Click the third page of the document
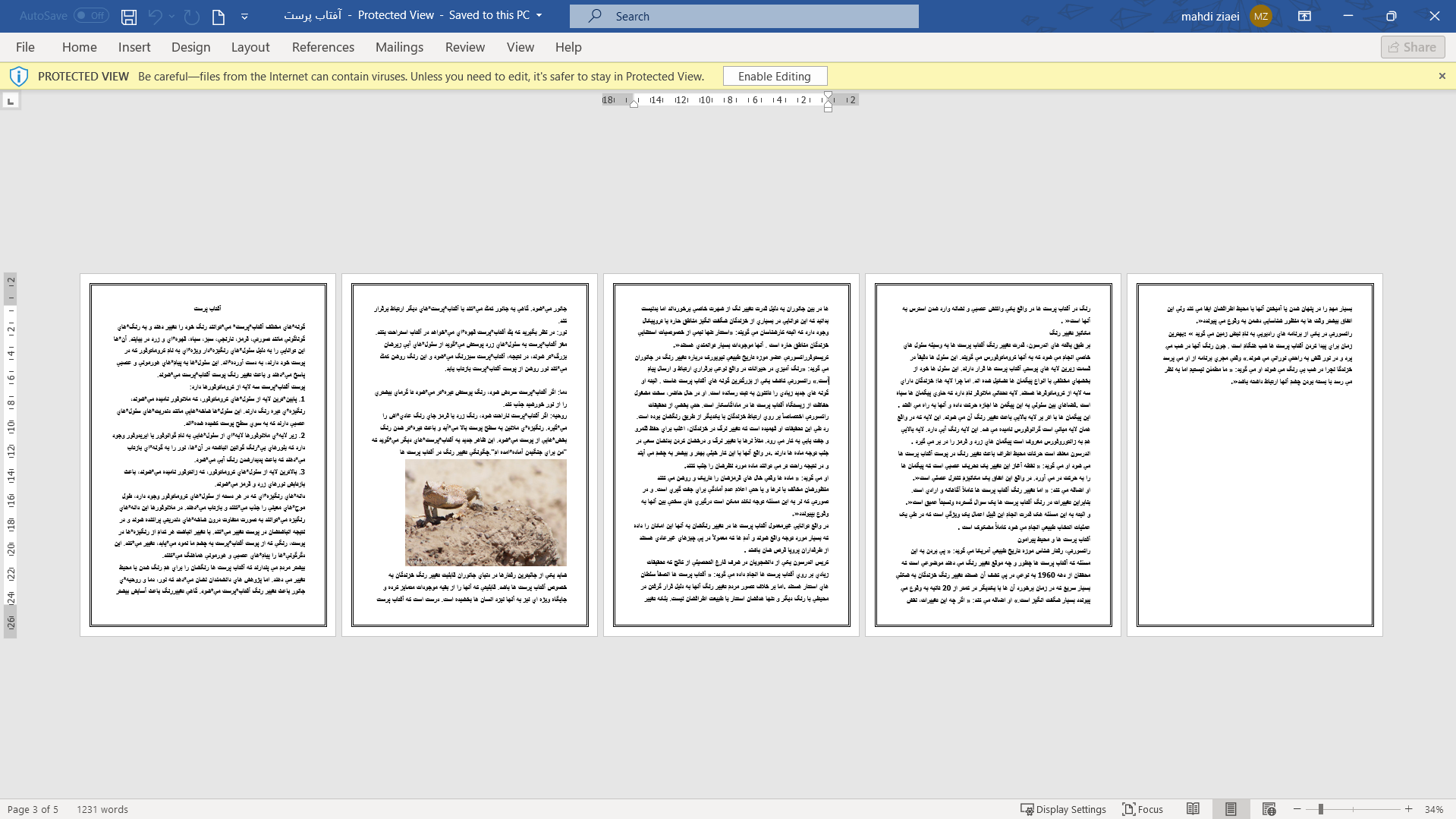This screenshot has width=1456, height=819. coord(731,455)
